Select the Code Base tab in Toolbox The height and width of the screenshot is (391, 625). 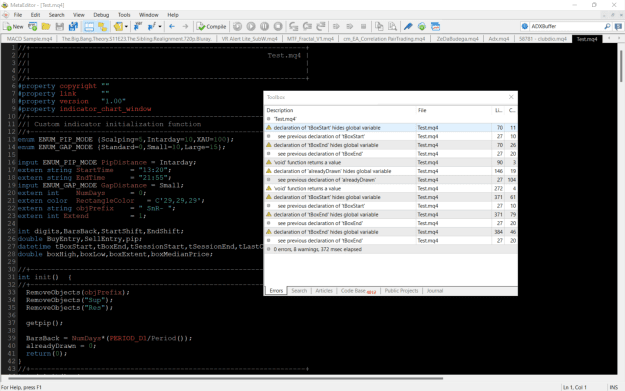(x=358, y=291)
